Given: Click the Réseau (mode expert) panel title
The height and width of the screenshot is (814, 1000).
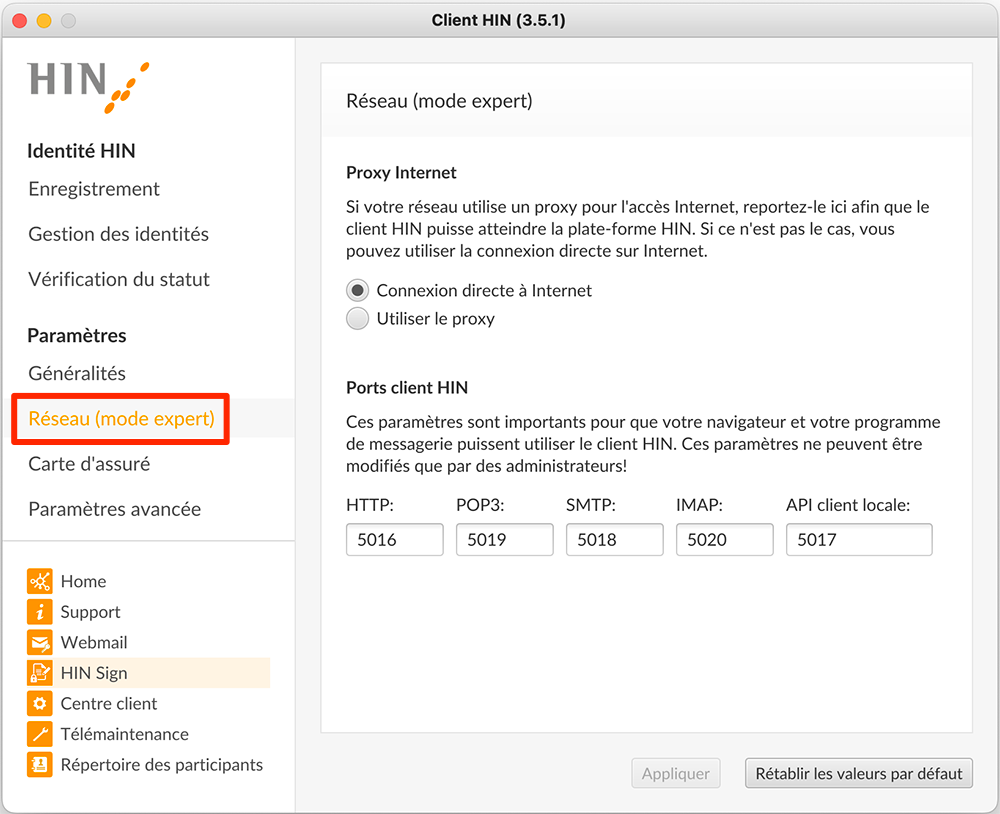Looking at the screenshot, I should 439,101.
